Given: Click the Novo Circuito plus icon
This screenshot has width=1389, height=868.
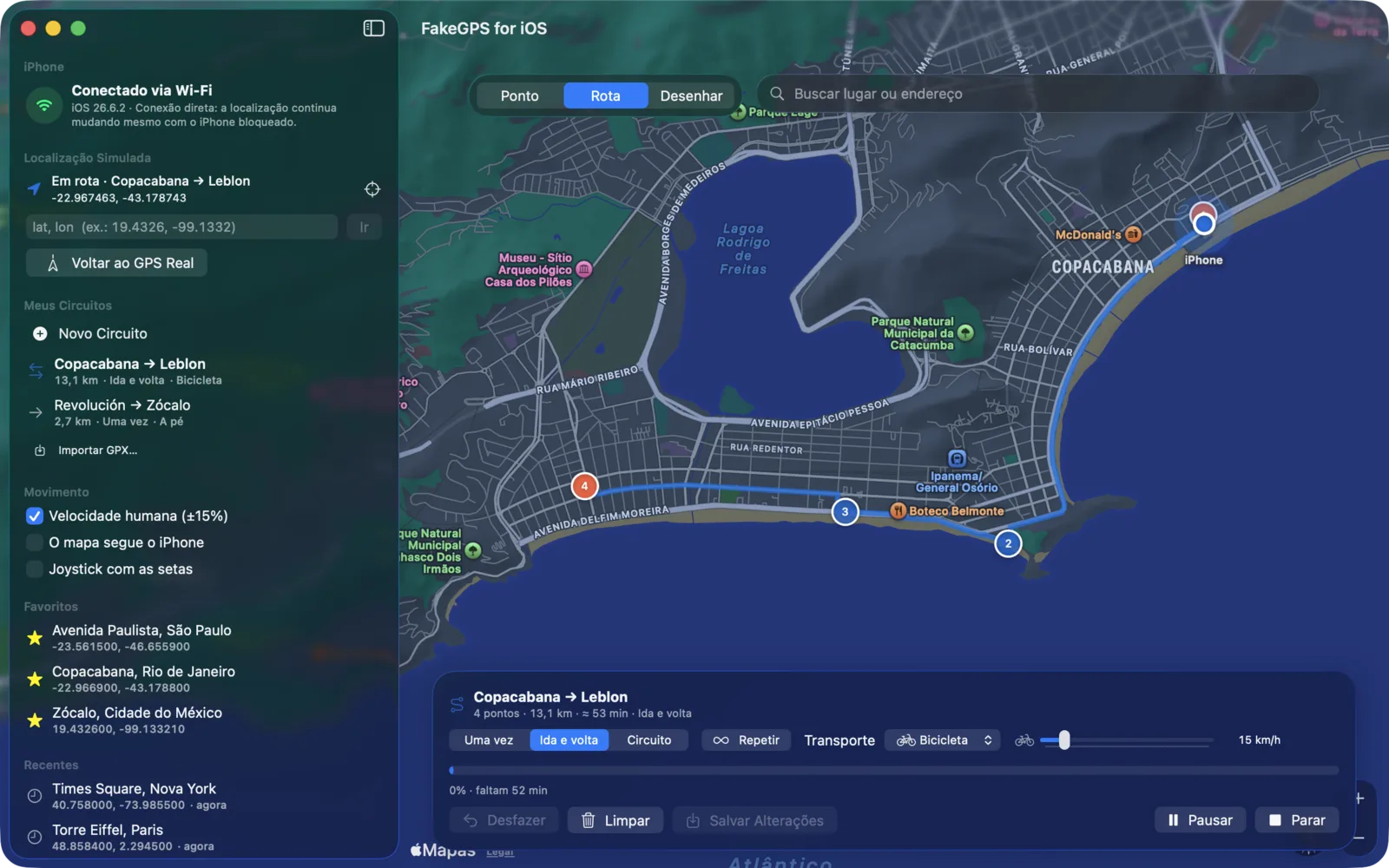Looking at the screenshot, I should point(40,333).
